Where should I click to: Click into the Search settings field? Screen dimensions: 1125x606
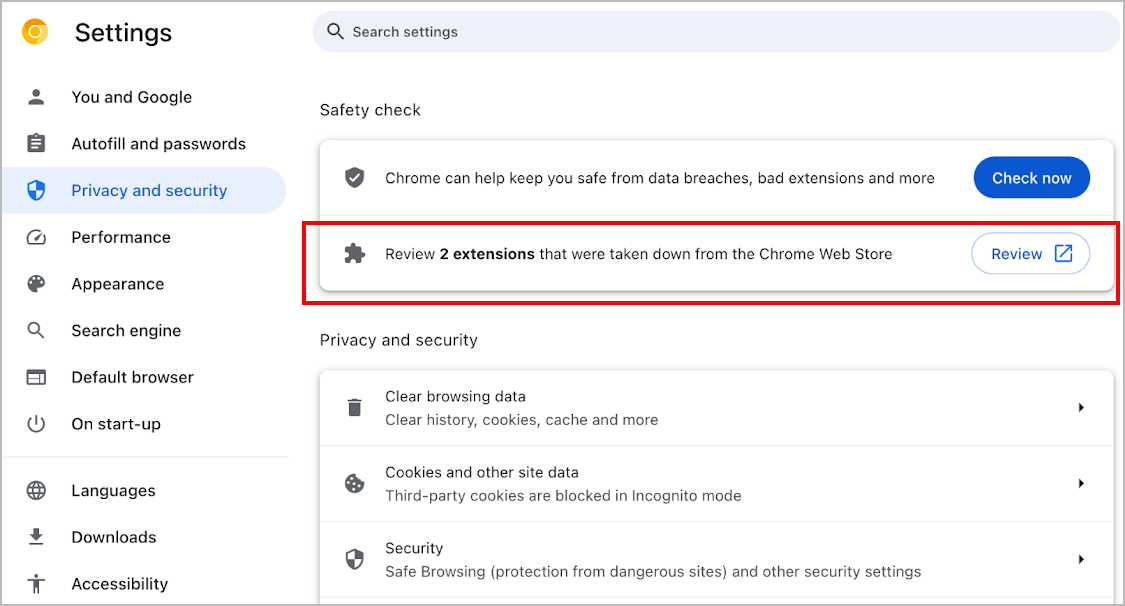(x=715, y=32)
